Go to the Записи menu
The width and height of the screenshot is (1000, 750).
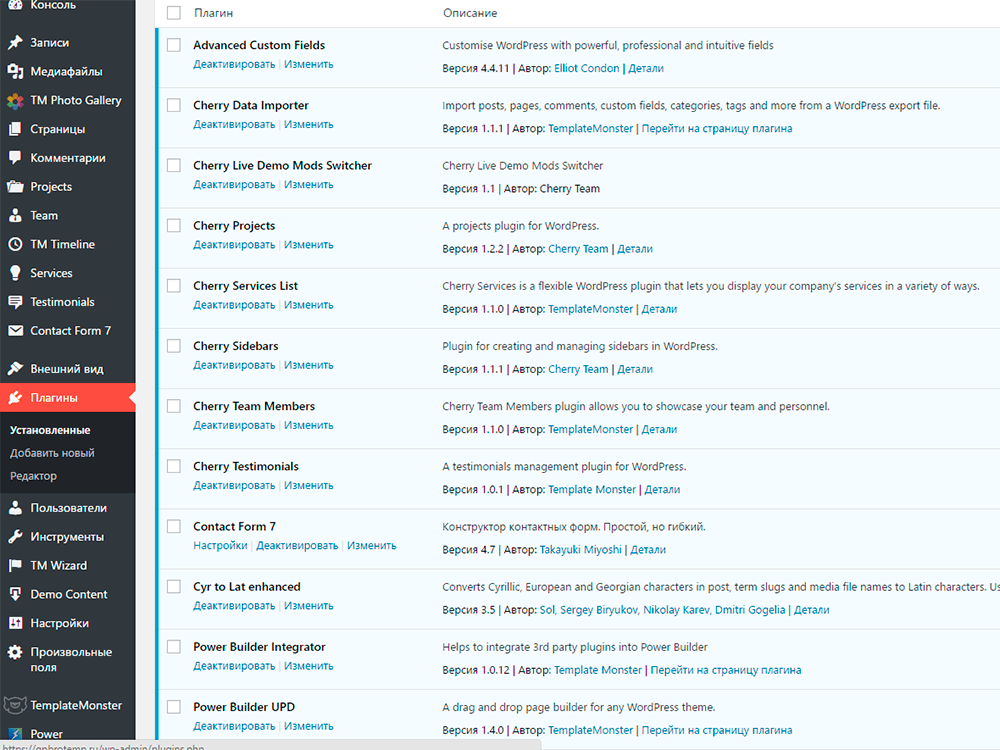[x=50, y=43]
